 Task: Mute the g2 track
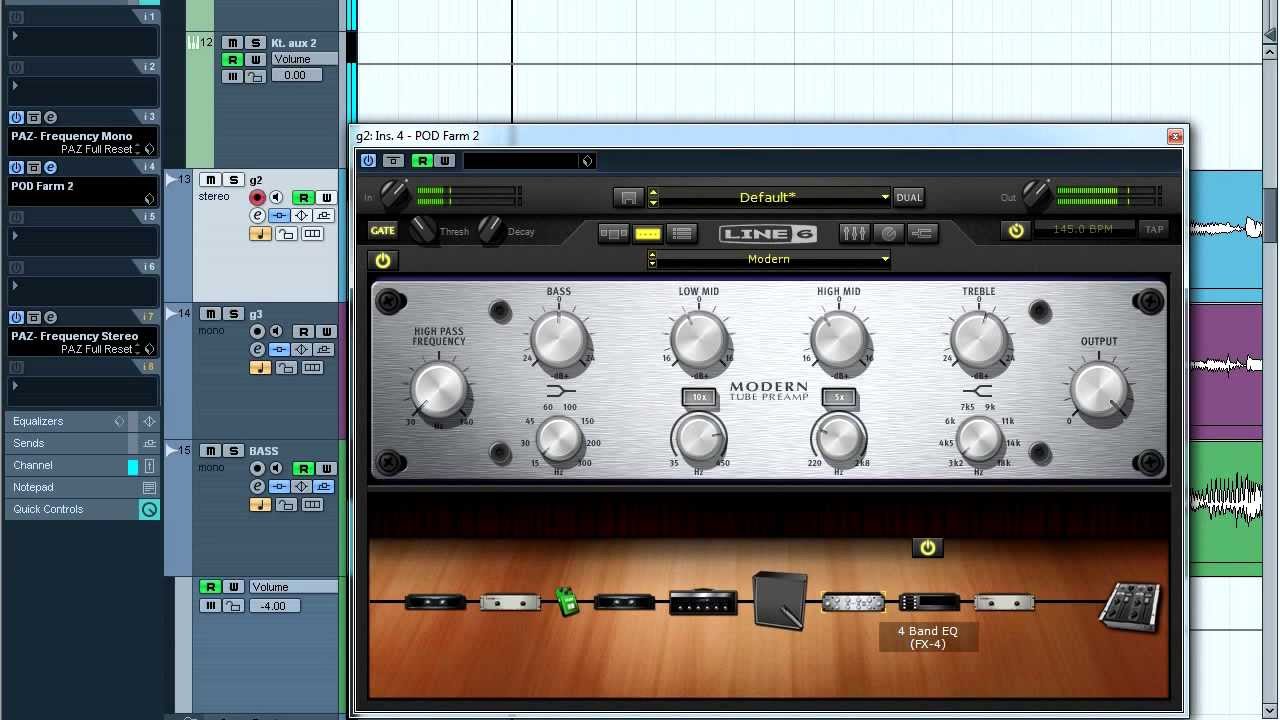(x=210, y=180)
